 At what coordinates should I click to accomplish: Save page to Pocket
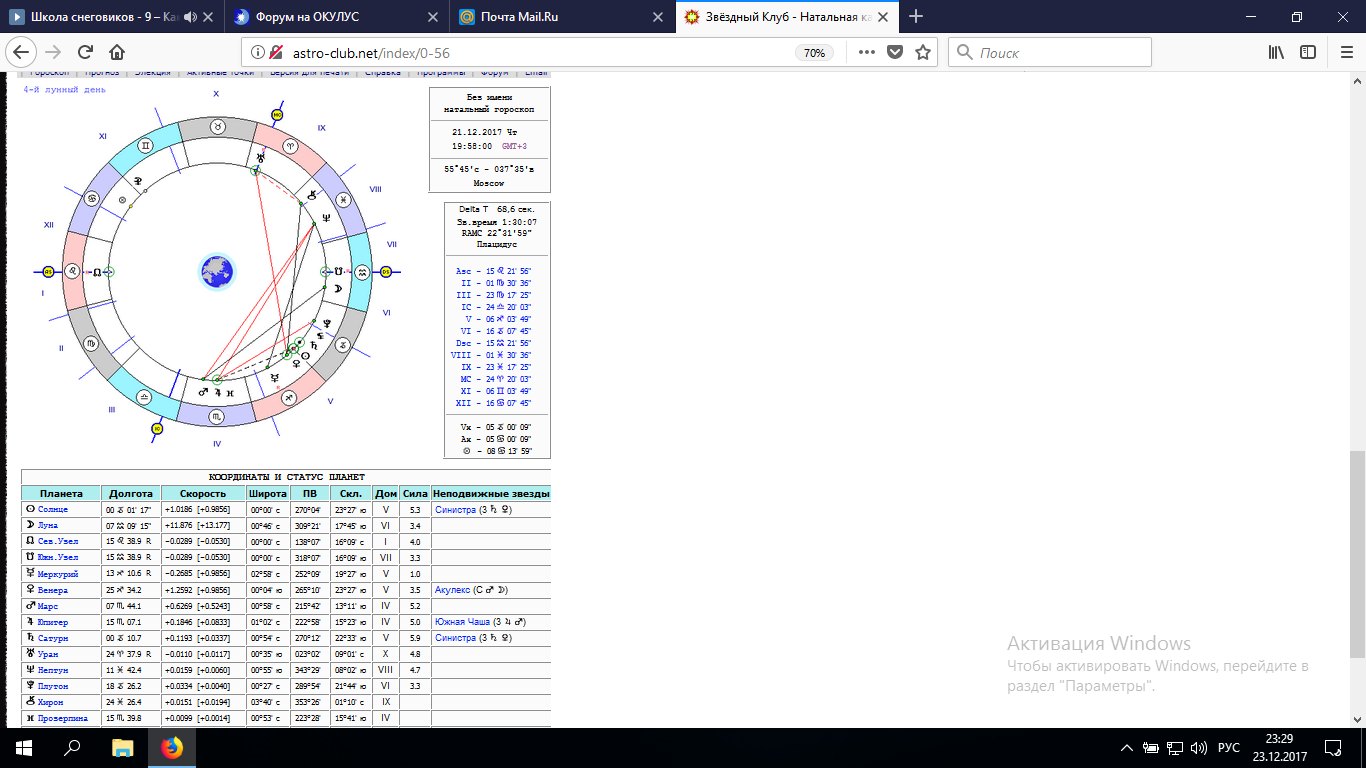895,52
